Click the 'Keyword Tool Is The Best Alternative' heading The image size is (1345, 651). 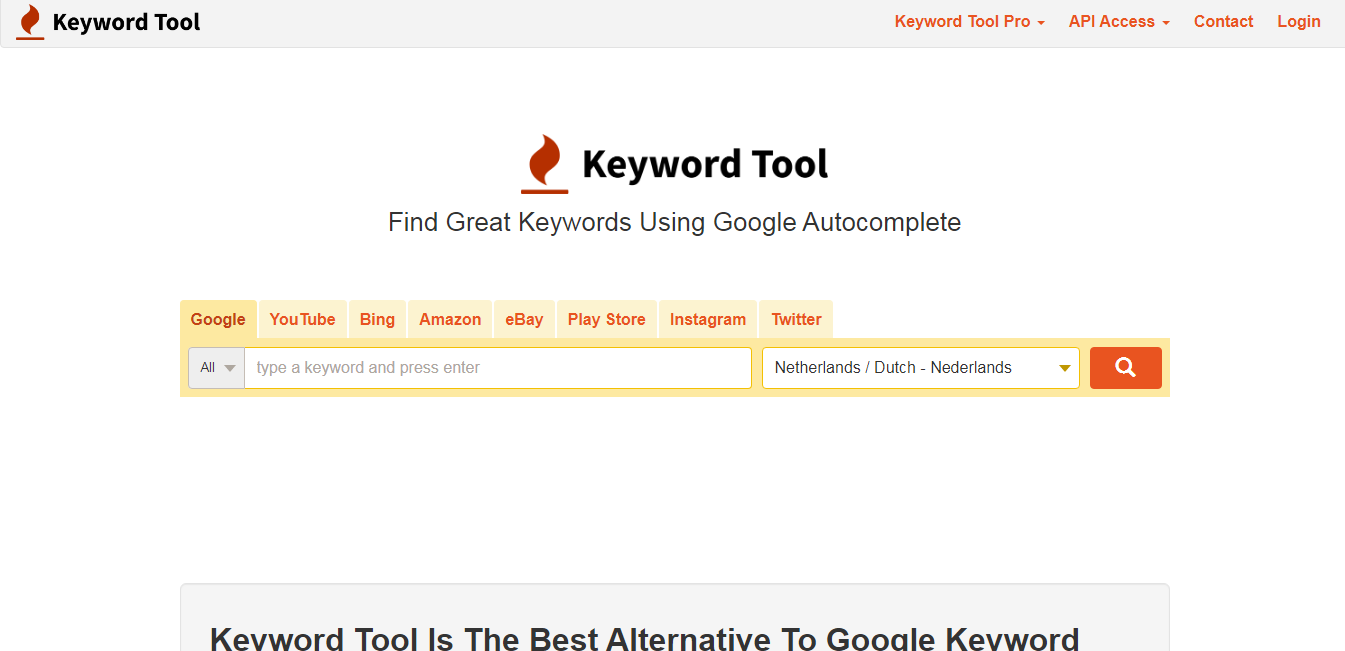pyautogui.click(x=645, y=638)
